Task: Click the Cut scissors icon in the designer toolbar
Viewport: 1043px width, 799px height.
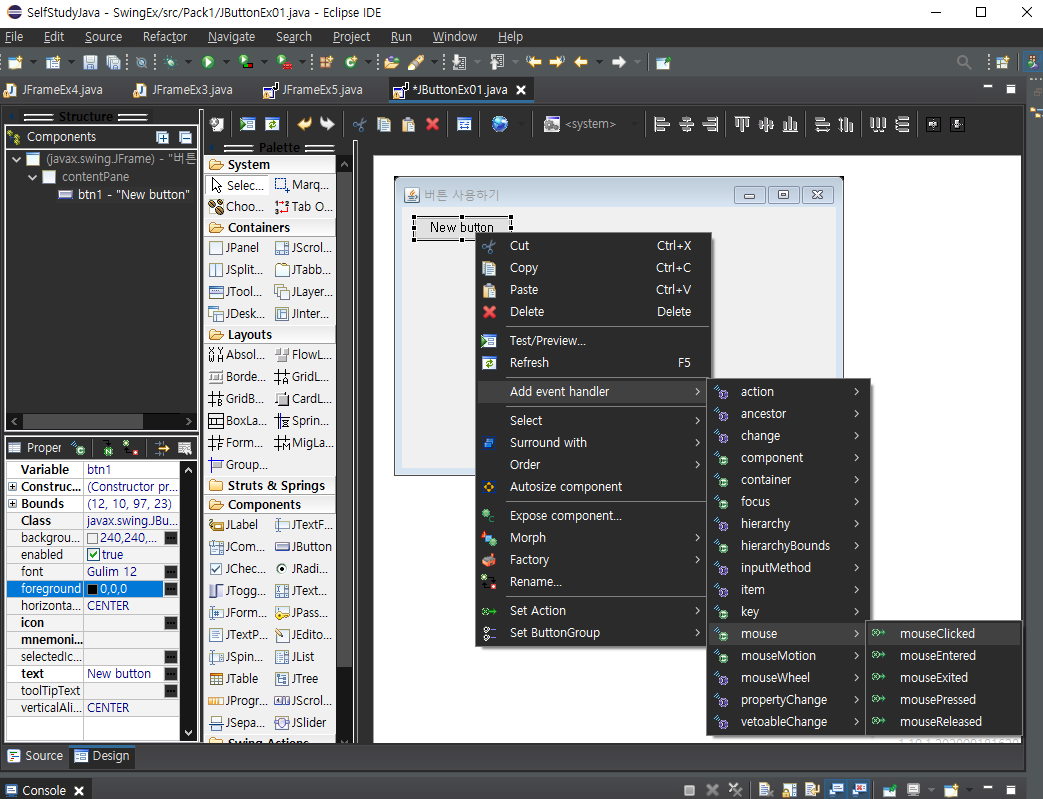Action: tap(359, 124)
